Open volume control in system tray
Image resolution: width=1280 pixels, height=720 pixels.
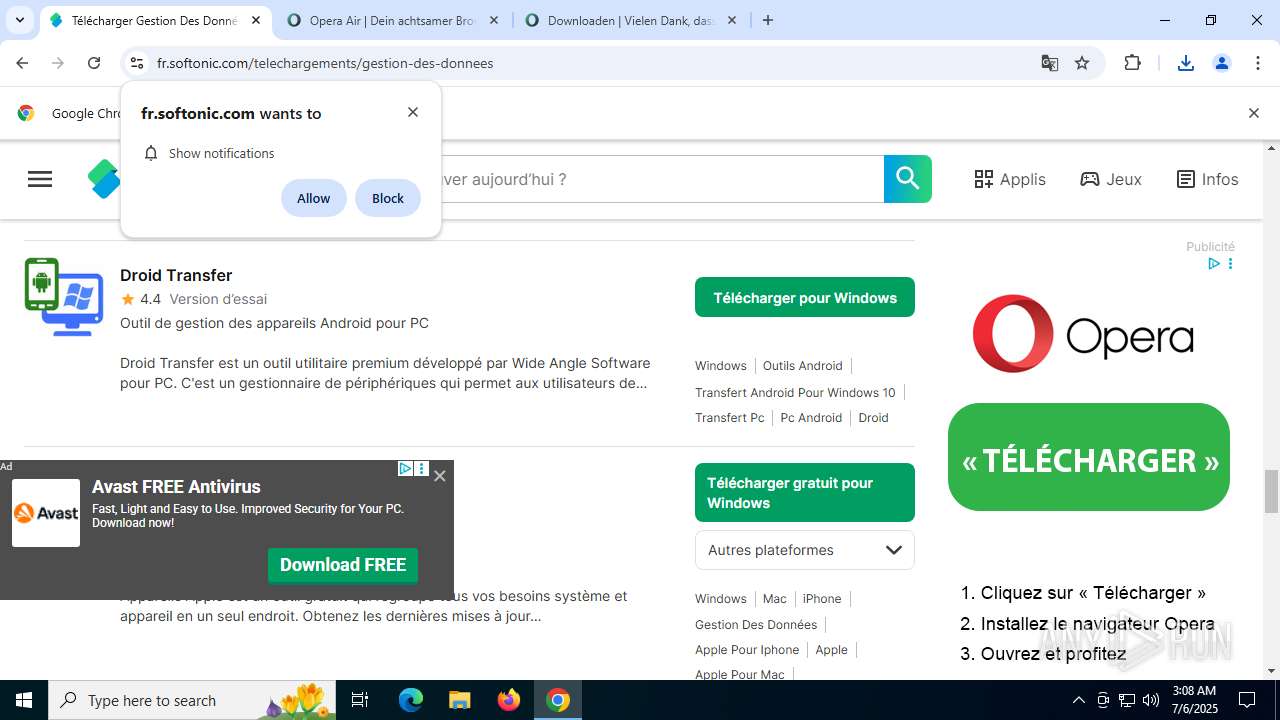(x=1151, y=700)
